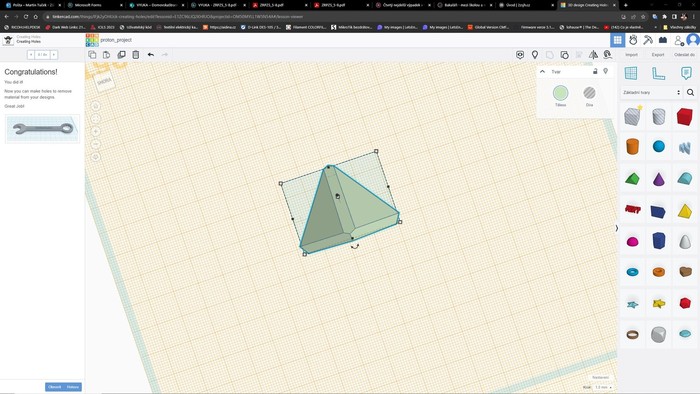This screenshot has width=700, height=394.
Task: Click the Zoom out canvas button
Action: [96, 144]
